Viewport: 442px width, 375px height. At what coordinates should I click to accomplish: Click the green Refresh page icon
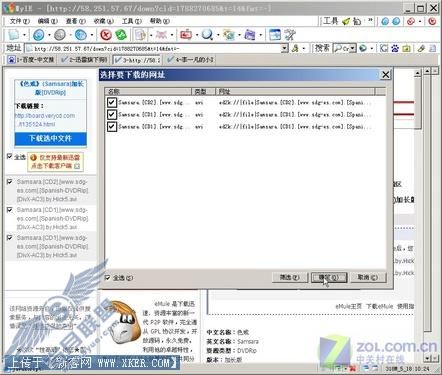coord(121,34)
